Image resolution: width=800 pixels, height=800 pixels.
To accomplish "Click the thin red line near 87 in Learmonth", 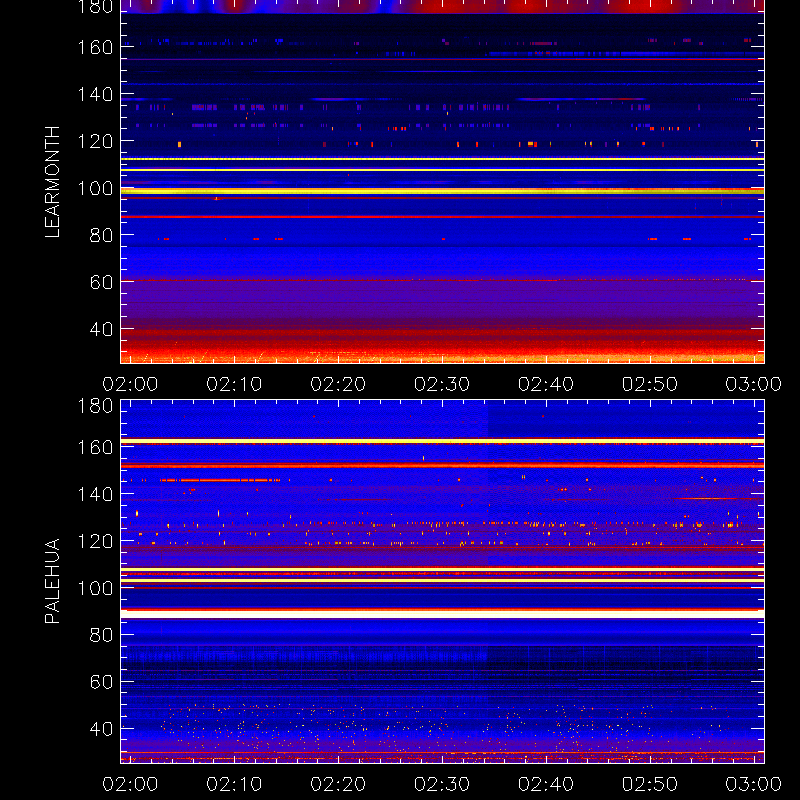I will [442, 217].
